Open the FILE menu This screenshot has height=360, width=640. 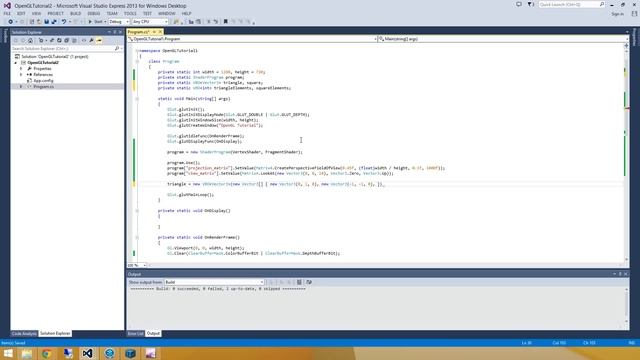click(7, 13)
